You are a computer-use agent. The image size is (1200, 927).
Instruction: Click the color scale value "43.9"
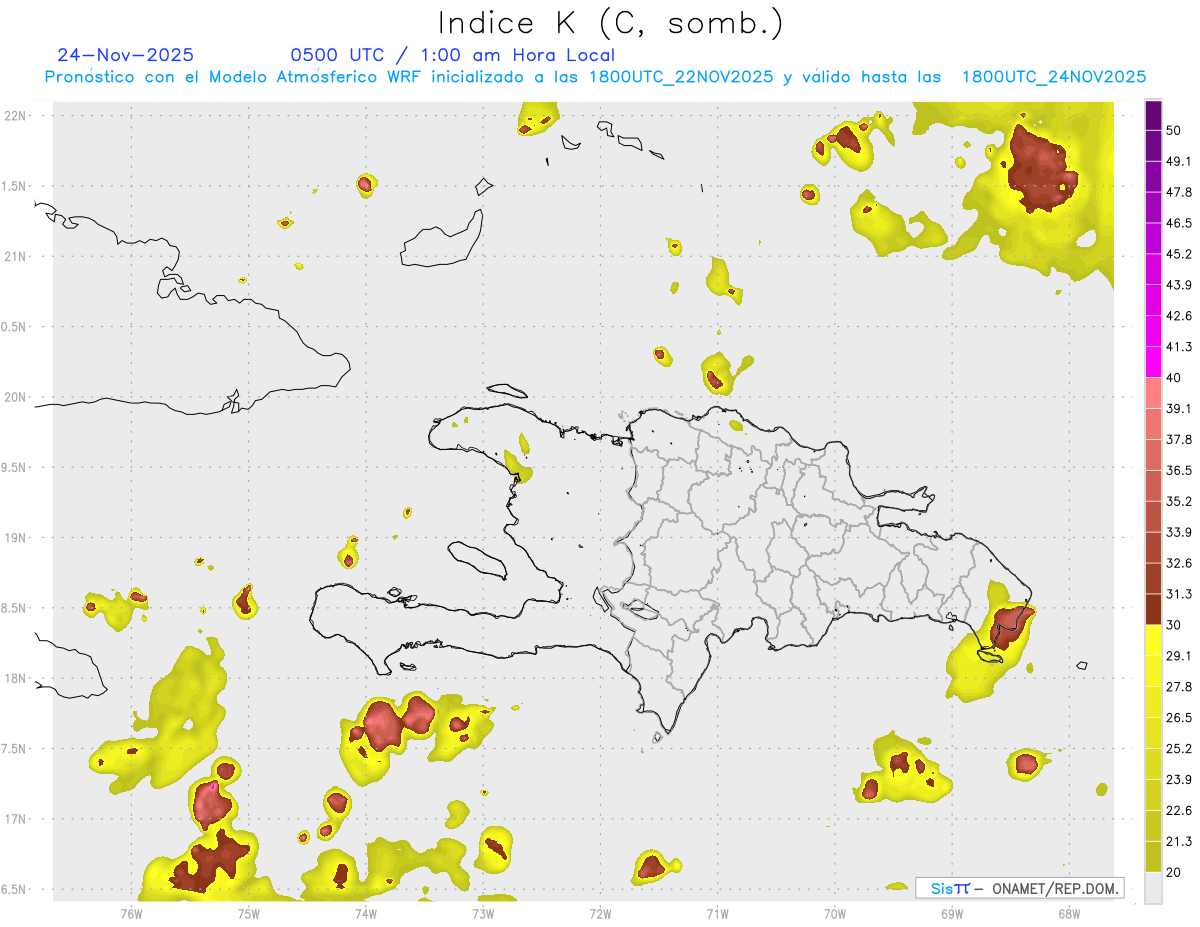click(1178, 285)
